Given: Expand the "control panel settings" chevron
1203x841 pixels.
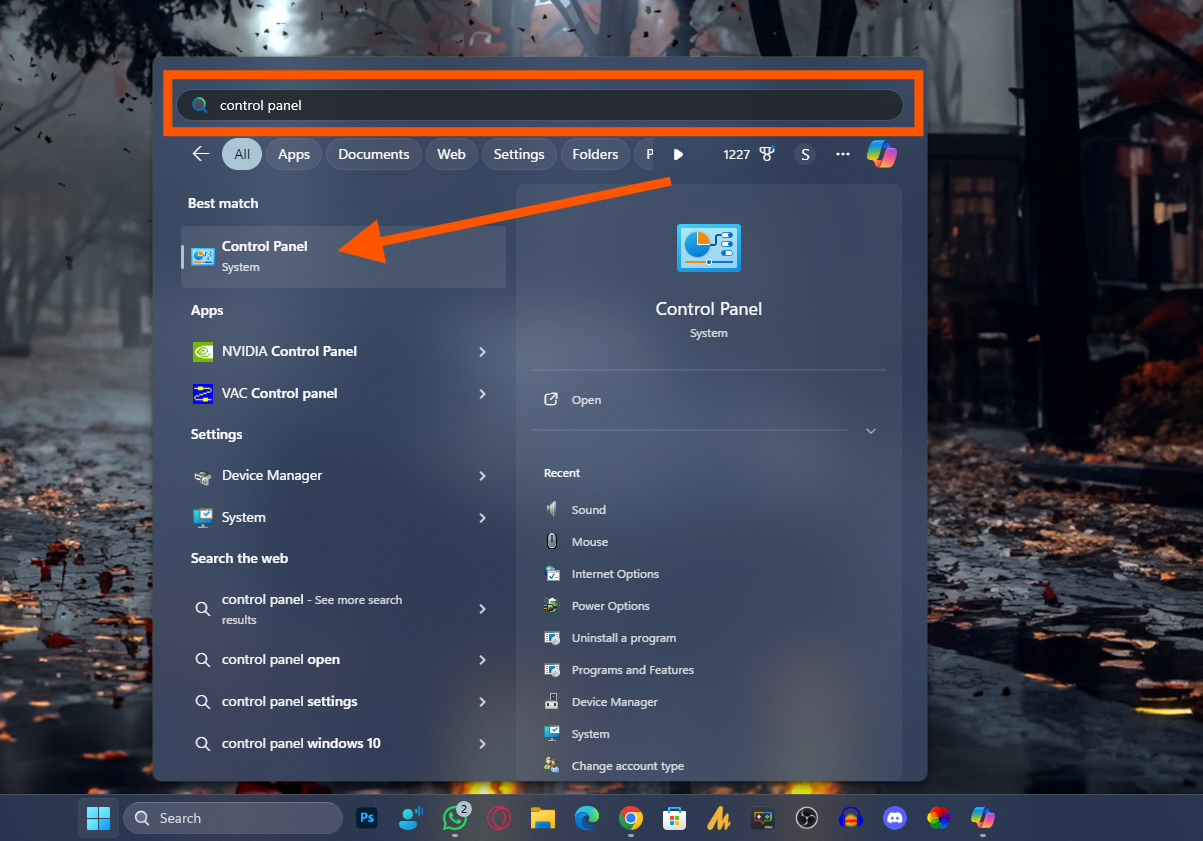Looking at the screenshot, I should 482,701.
